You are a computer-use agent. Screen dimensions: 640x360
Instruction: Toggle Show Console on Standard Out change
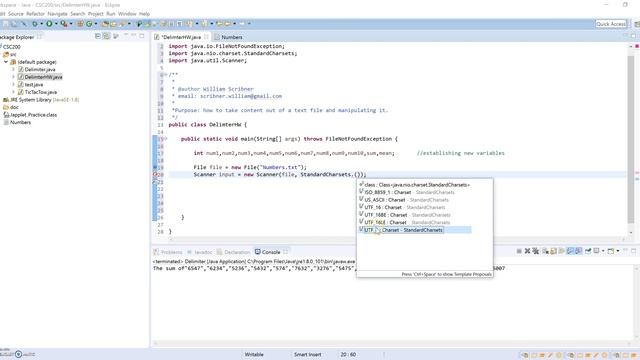point(570,251)
